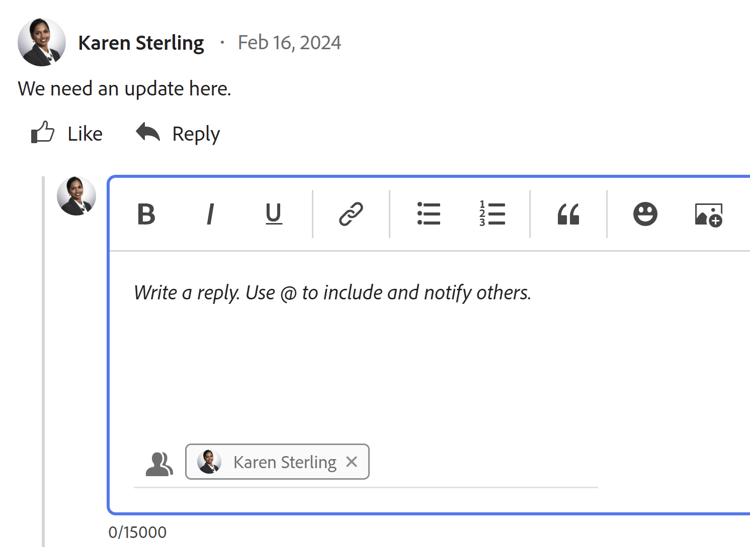Viewport: 750px width, 547px height.
Task: Remove Karen Sterling from notify list
Action: click(352, 462)
